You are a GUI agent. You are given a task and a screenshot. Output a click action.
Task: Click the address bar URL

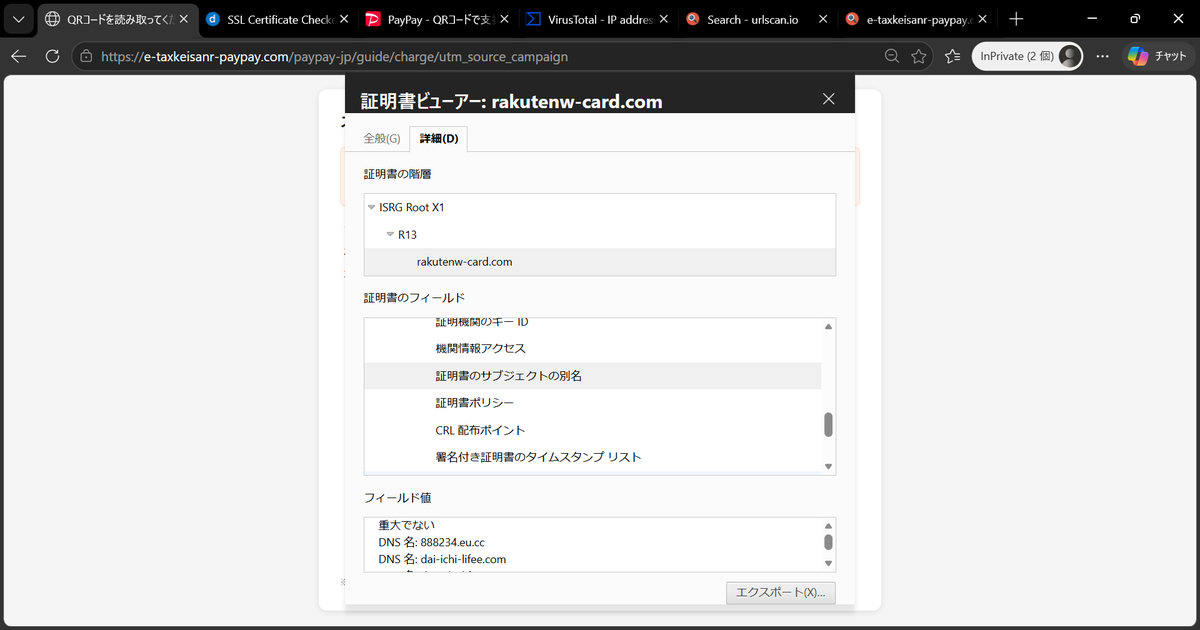tap(334, 57)
